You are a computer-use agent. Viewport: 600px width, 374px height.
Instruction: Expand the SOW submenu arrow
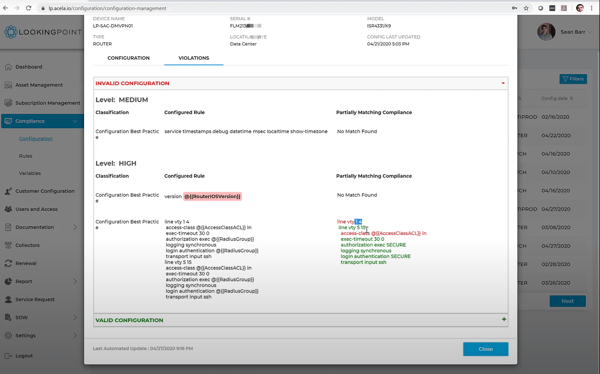click(x=75, y=317)
